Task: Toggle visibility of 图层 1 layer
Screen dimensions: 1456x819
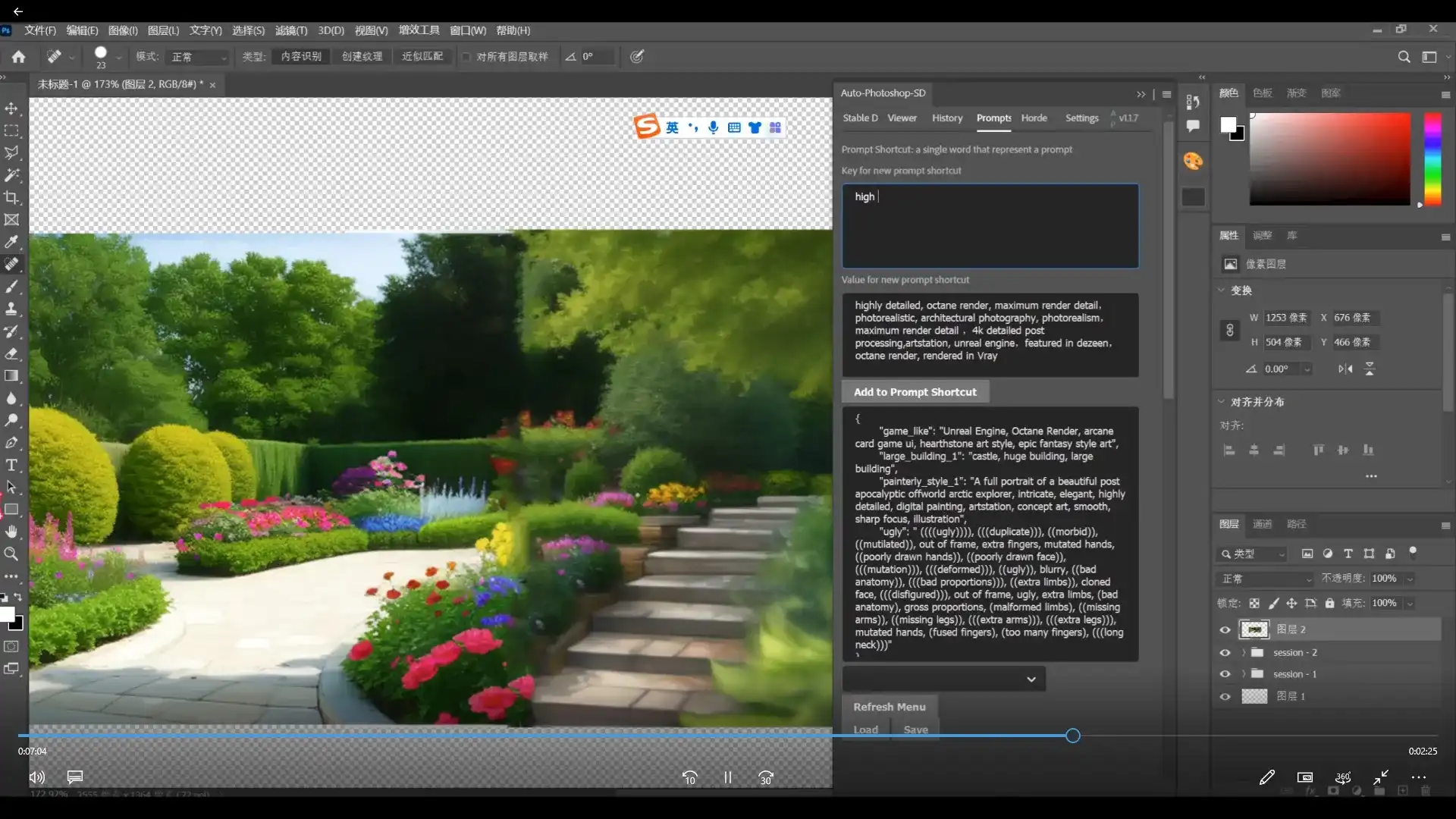Action: pos(1225,696)
